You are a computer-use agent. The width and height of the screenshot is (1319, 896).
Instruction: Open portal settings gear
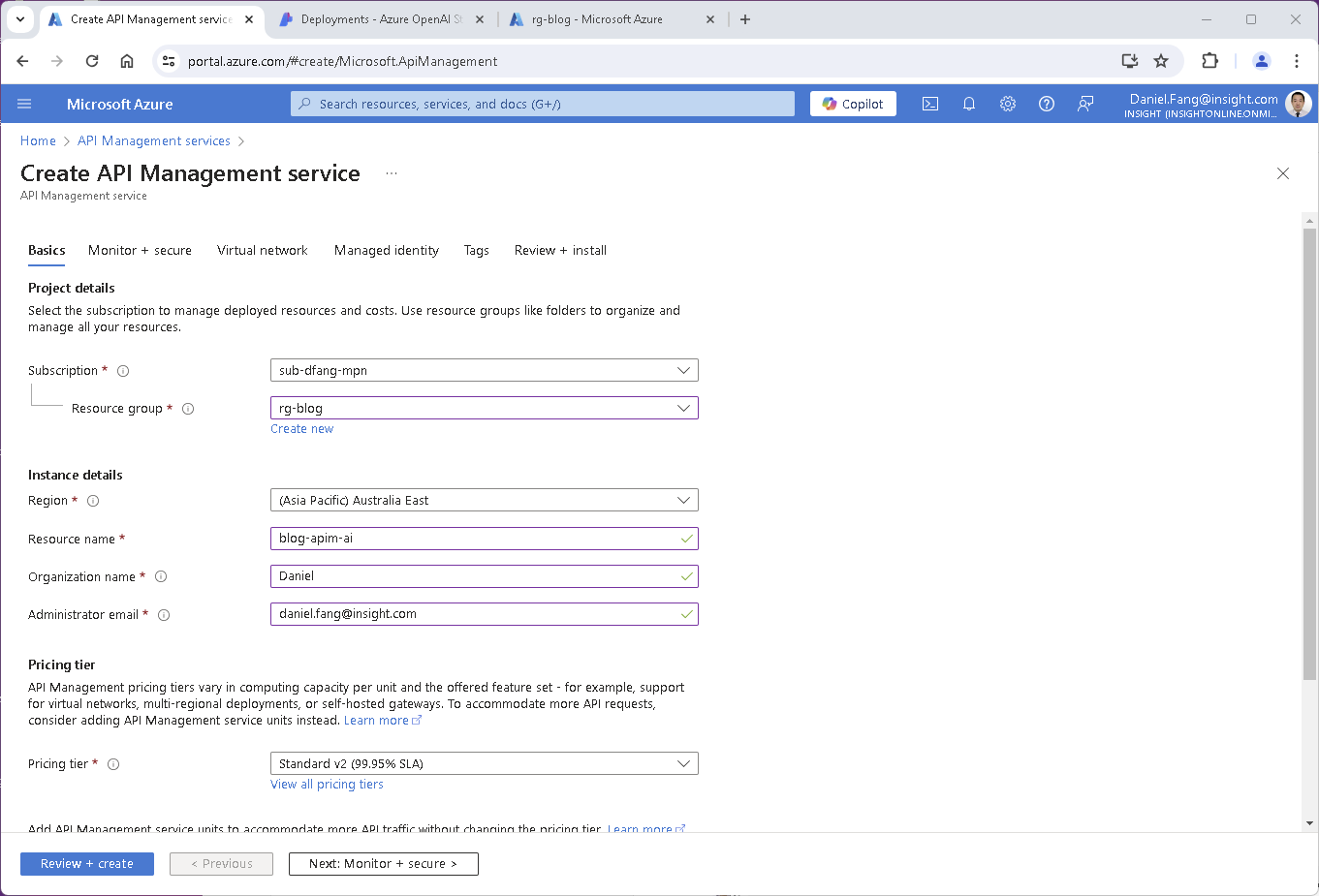[1008, 104]
